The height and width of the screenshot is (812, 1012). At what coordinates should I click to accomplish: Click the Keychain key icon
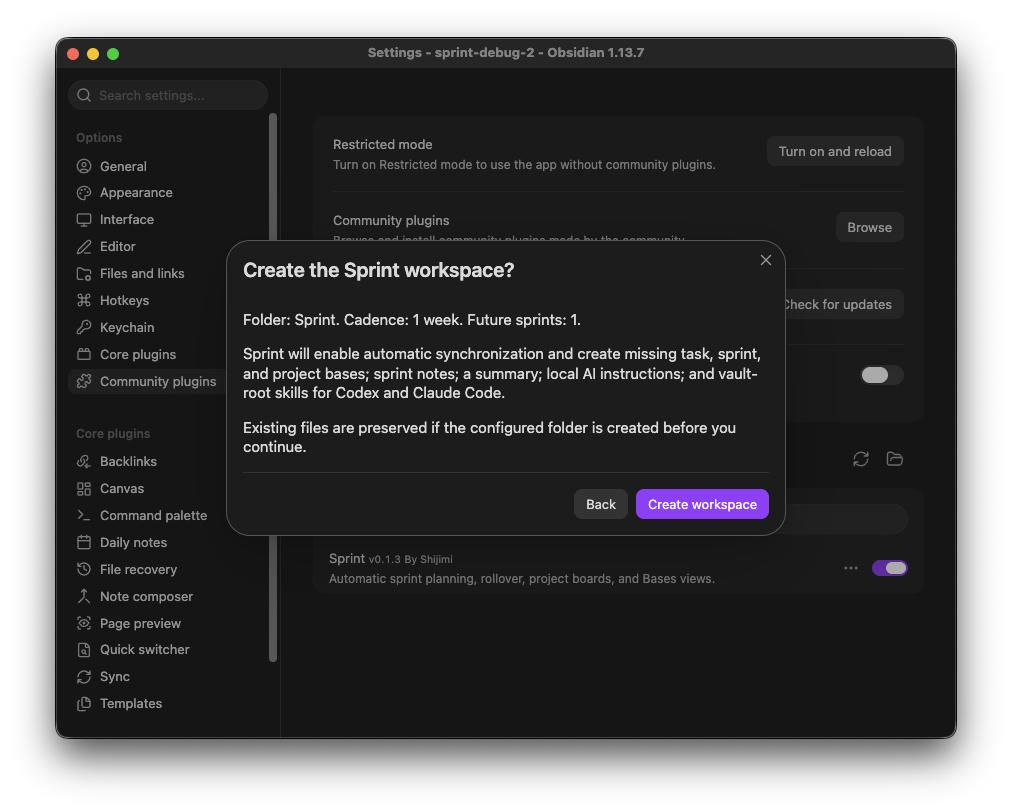84,328
